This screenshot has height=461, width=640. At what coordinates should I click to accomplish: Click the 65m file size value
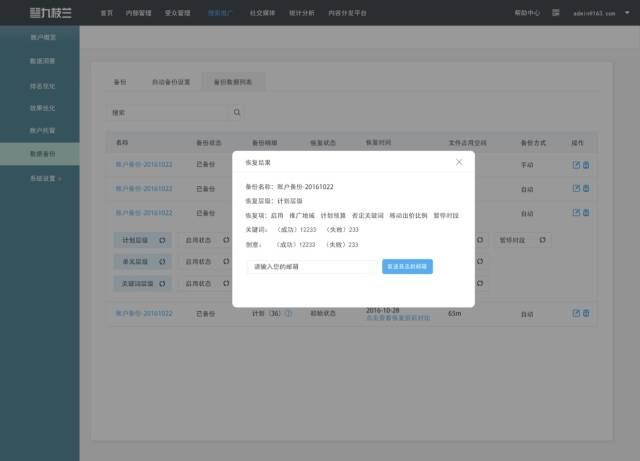(x=455, y=313)
